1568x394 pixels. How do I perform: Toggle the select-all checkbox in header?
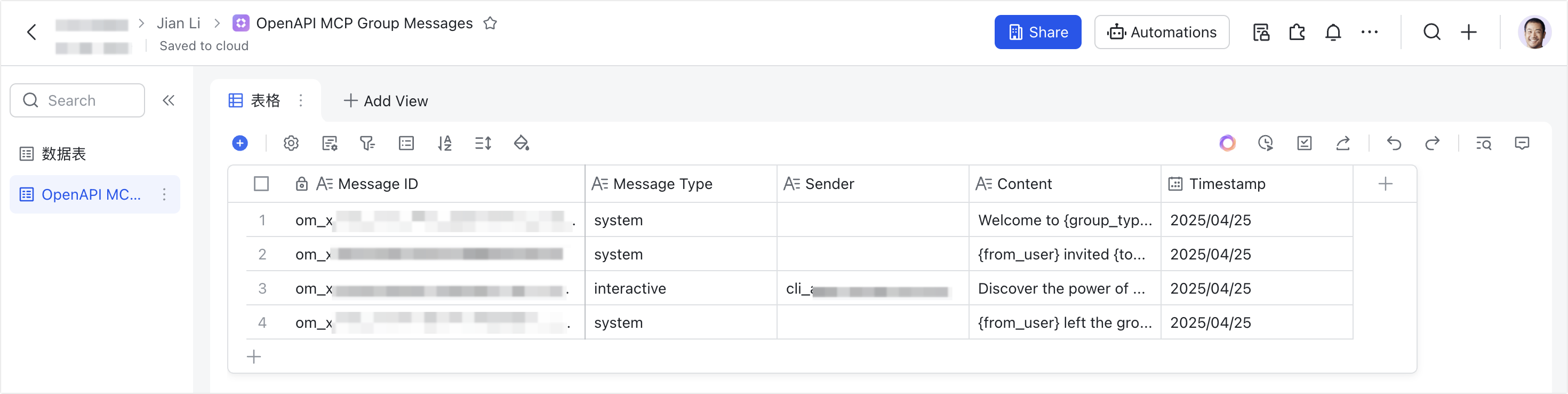(x=261, y=184)
